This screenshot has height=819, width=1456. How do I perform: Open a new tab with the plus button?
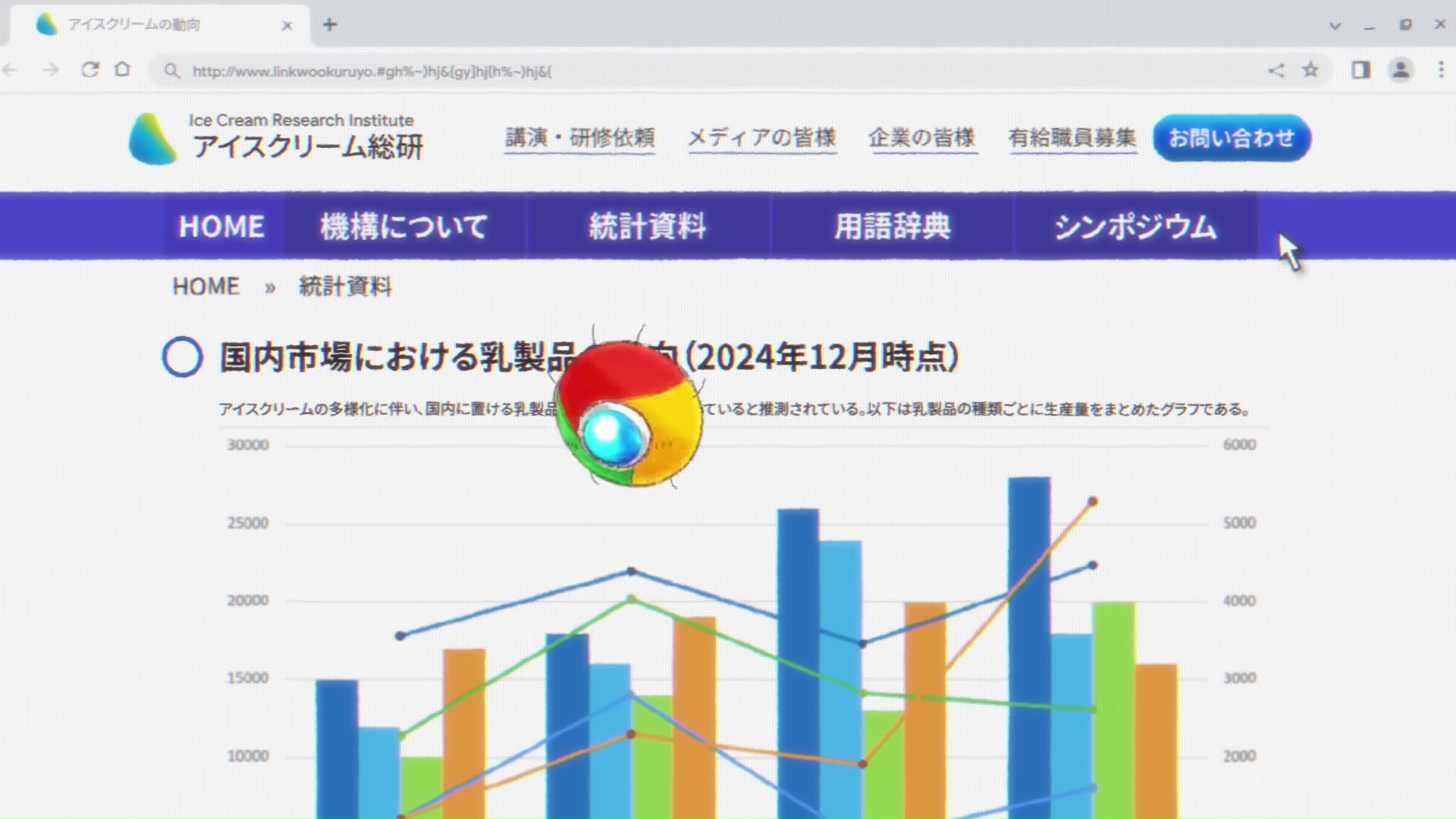[330, 24]
